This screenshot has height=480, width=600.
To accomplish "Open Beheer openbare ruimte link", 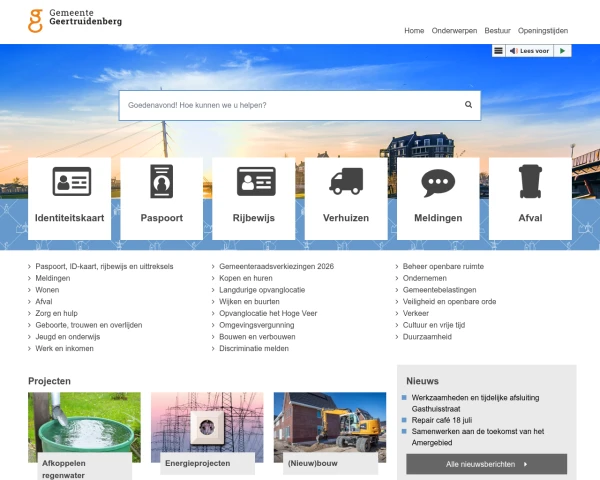I will tap(443, 266).
